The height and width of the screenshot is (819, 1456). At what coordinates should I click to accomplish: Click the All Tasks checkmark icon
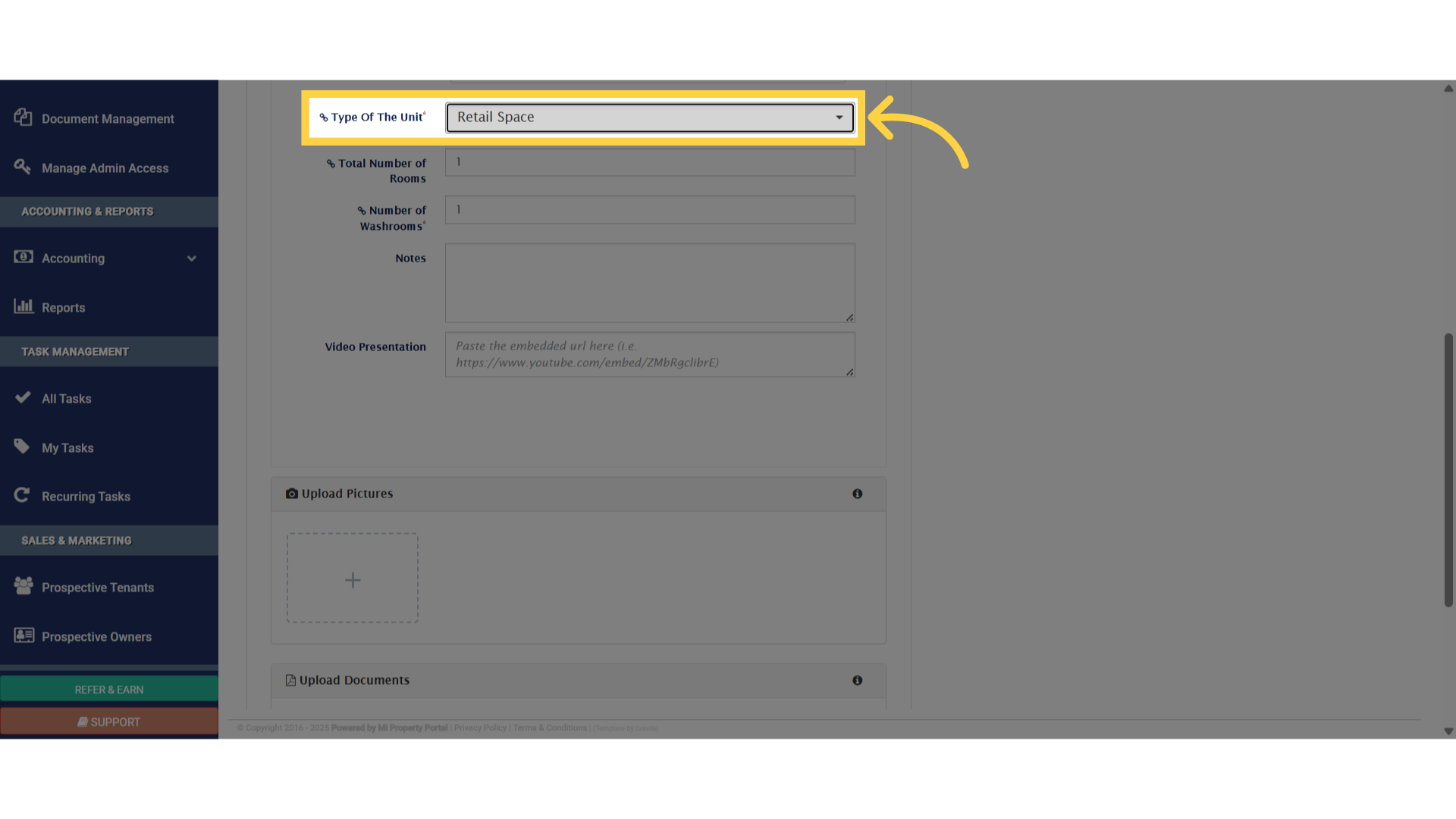coord(23,397)
